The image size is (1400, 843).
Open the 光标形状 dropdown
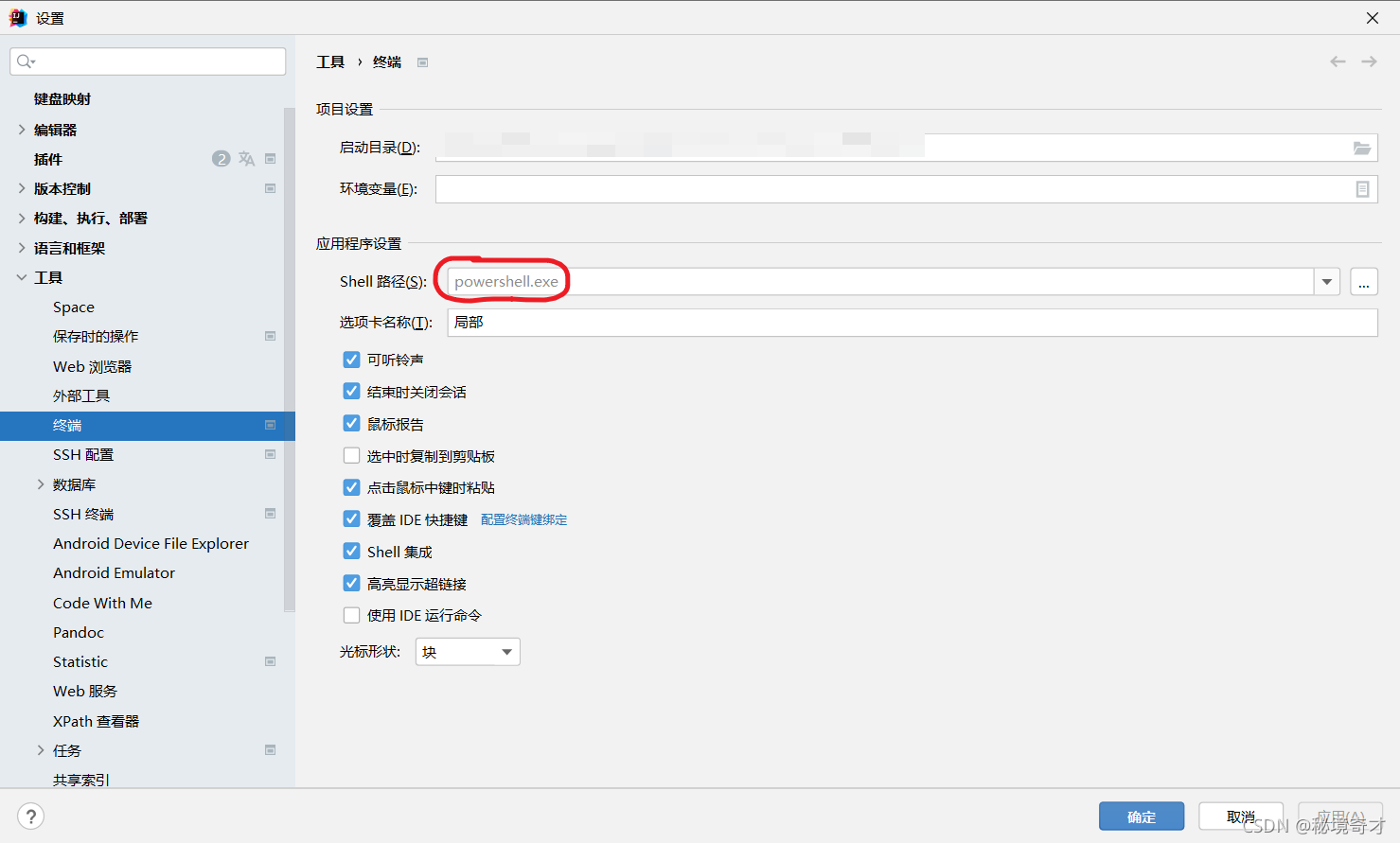click(468, 652)
